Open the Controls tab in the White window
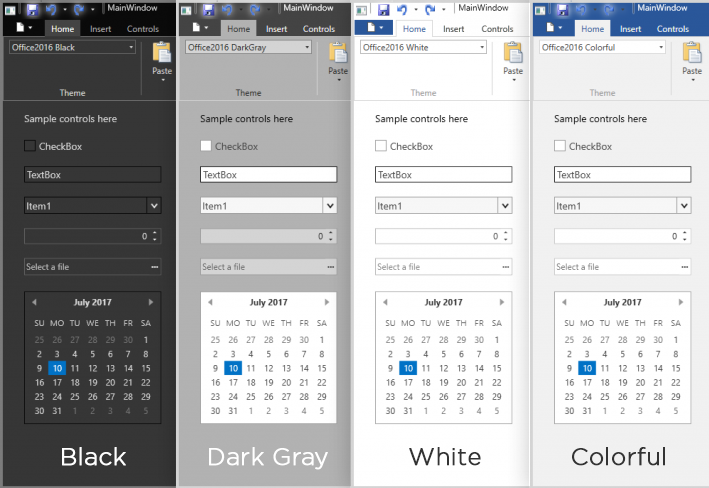This screenshot has height=488, width=709. pos(497,29)
